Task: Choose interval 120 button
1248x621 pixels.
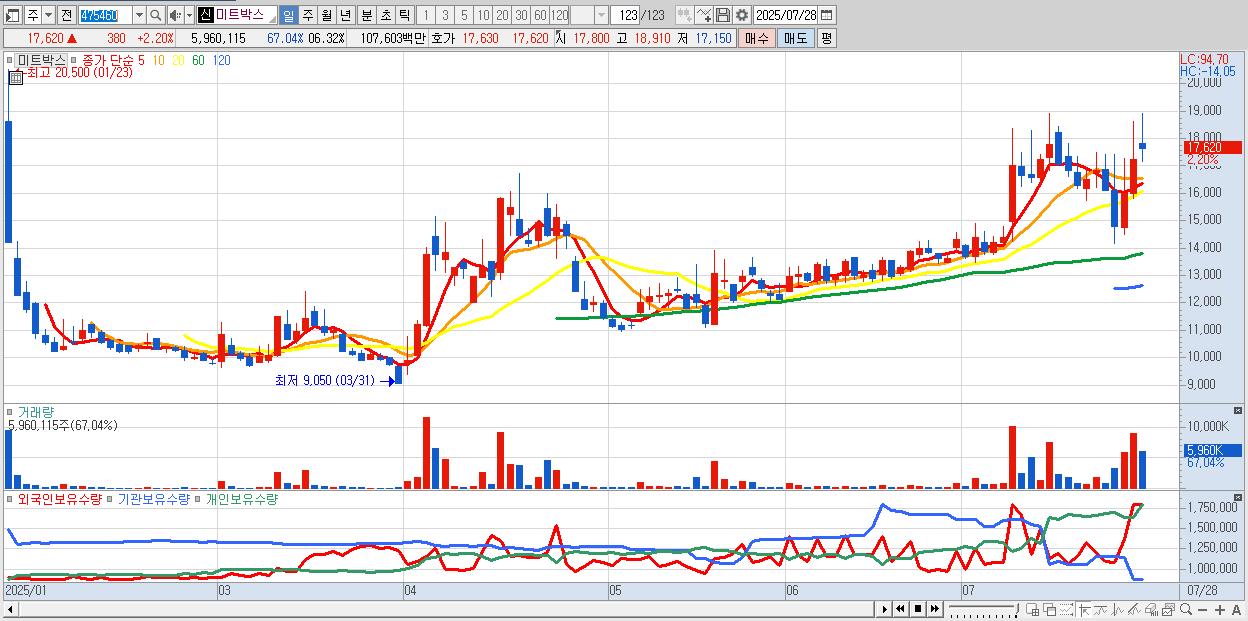Action: [559, 15]
